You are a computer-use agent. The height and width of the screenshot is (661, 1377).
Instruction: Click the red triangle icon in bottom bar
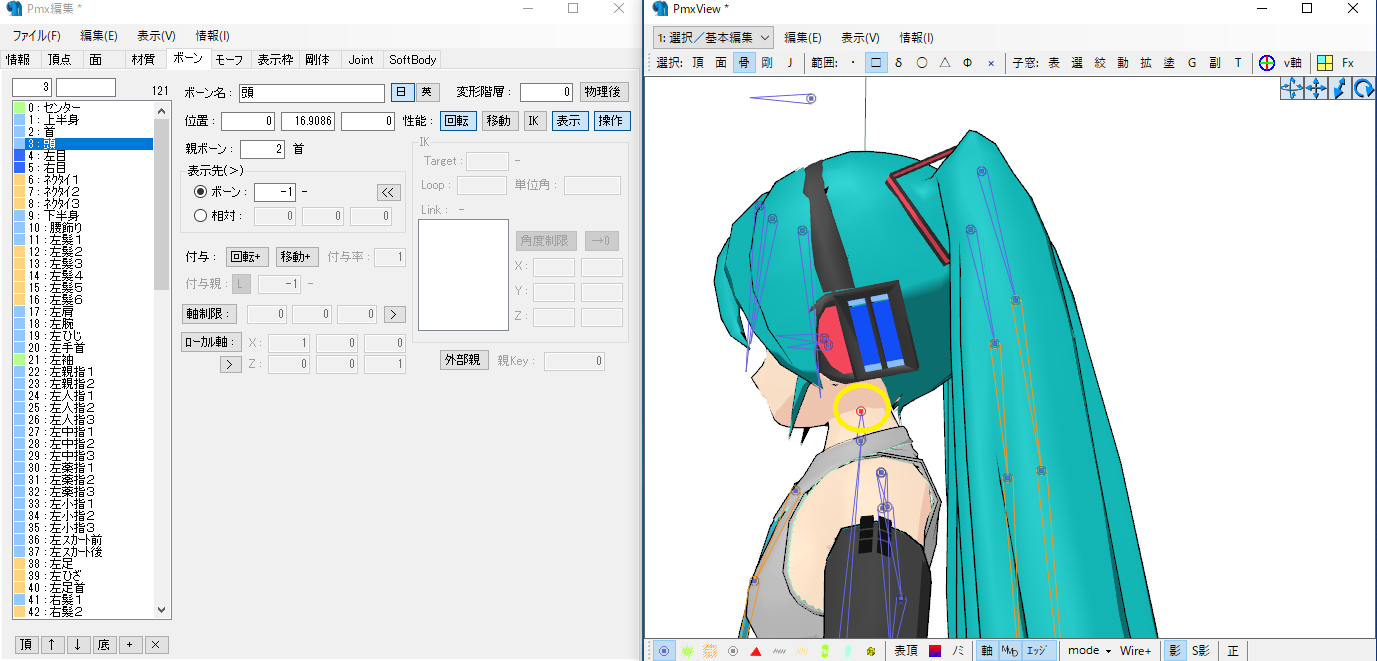[x=756, y=650]
